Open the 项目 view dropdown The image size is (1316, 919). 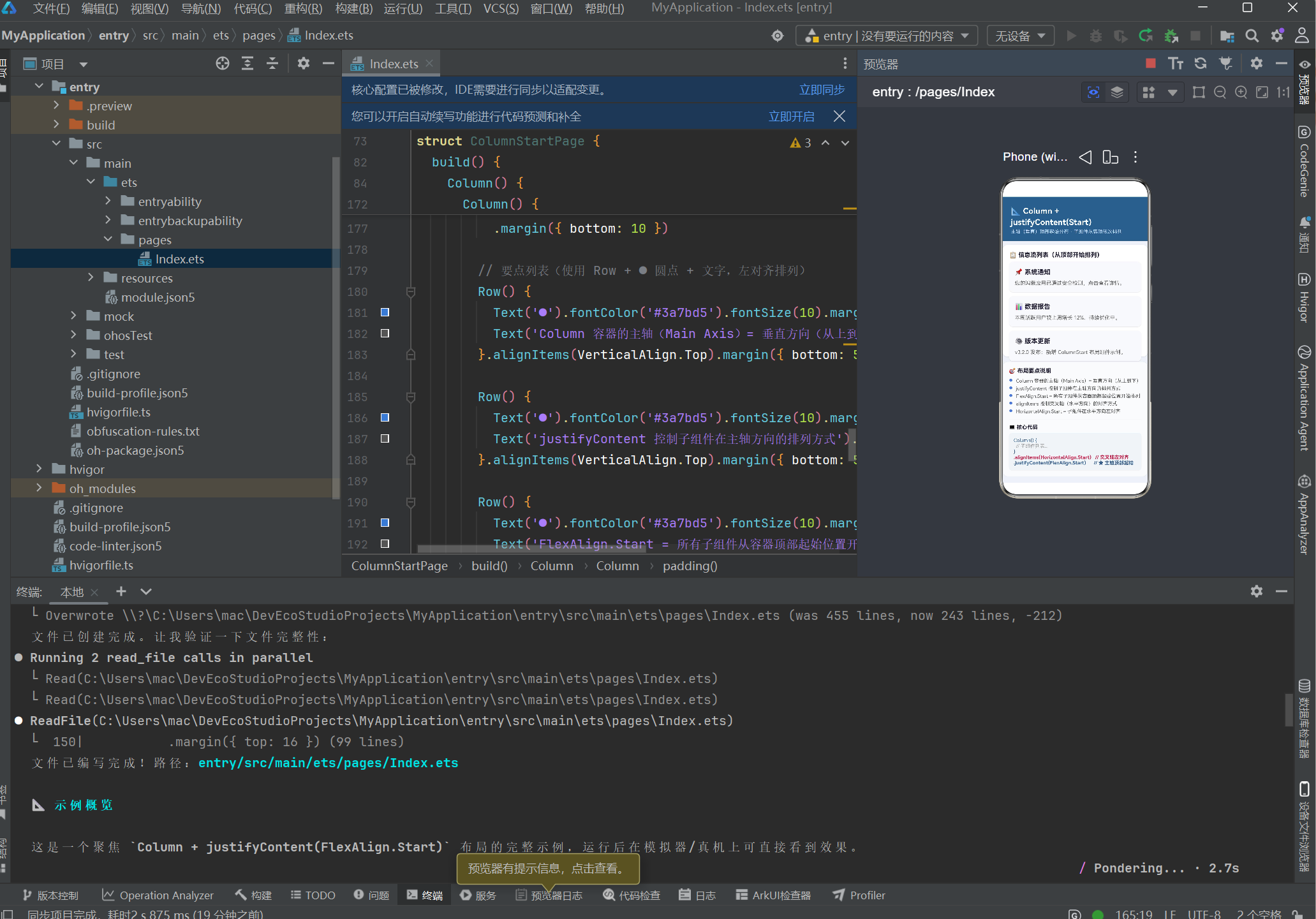(83, 64)
